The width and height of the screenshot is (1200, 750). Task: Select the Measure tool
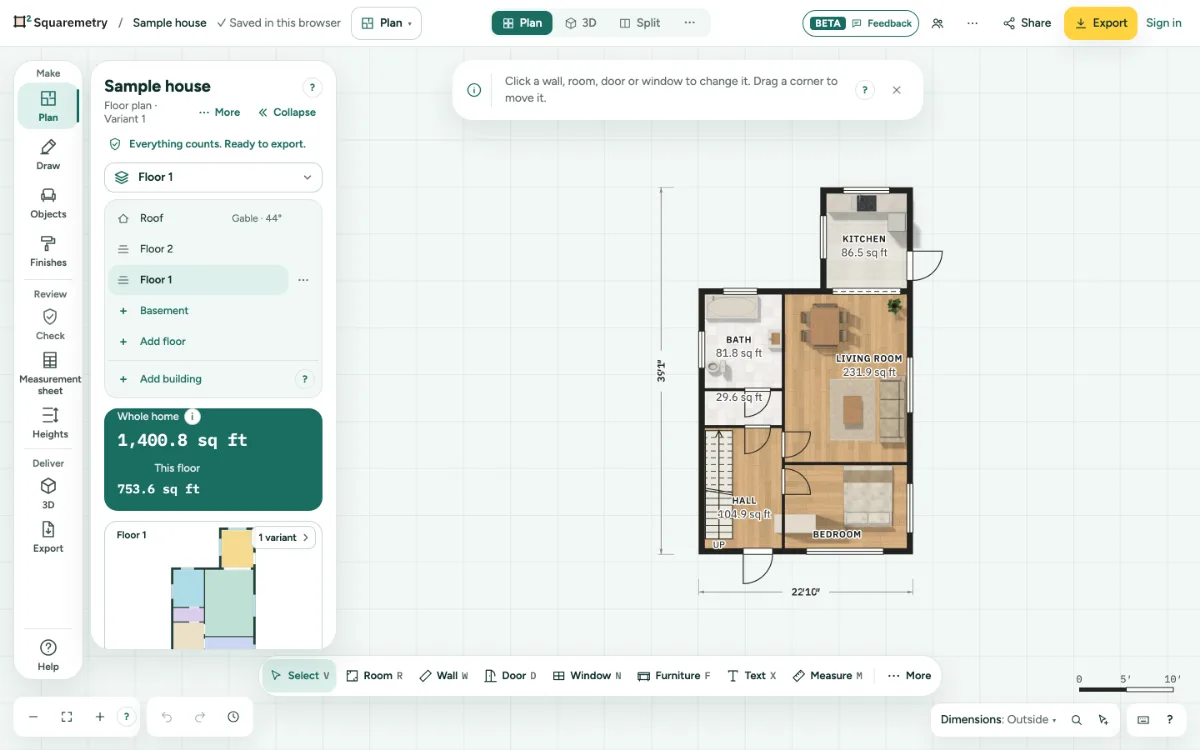(827, 676)
